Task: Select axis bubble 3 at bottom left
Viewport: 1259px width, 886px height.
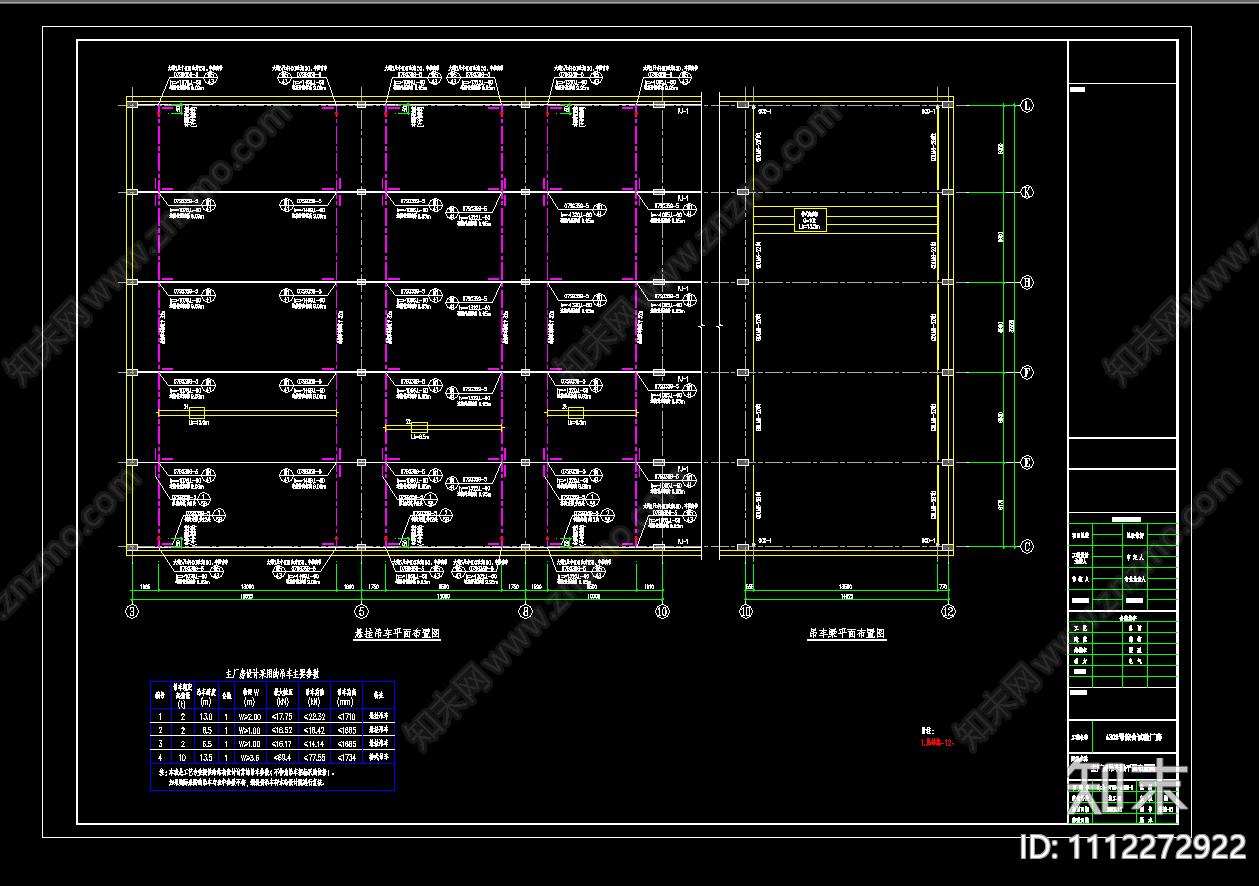Action: [x=130, y=610]
